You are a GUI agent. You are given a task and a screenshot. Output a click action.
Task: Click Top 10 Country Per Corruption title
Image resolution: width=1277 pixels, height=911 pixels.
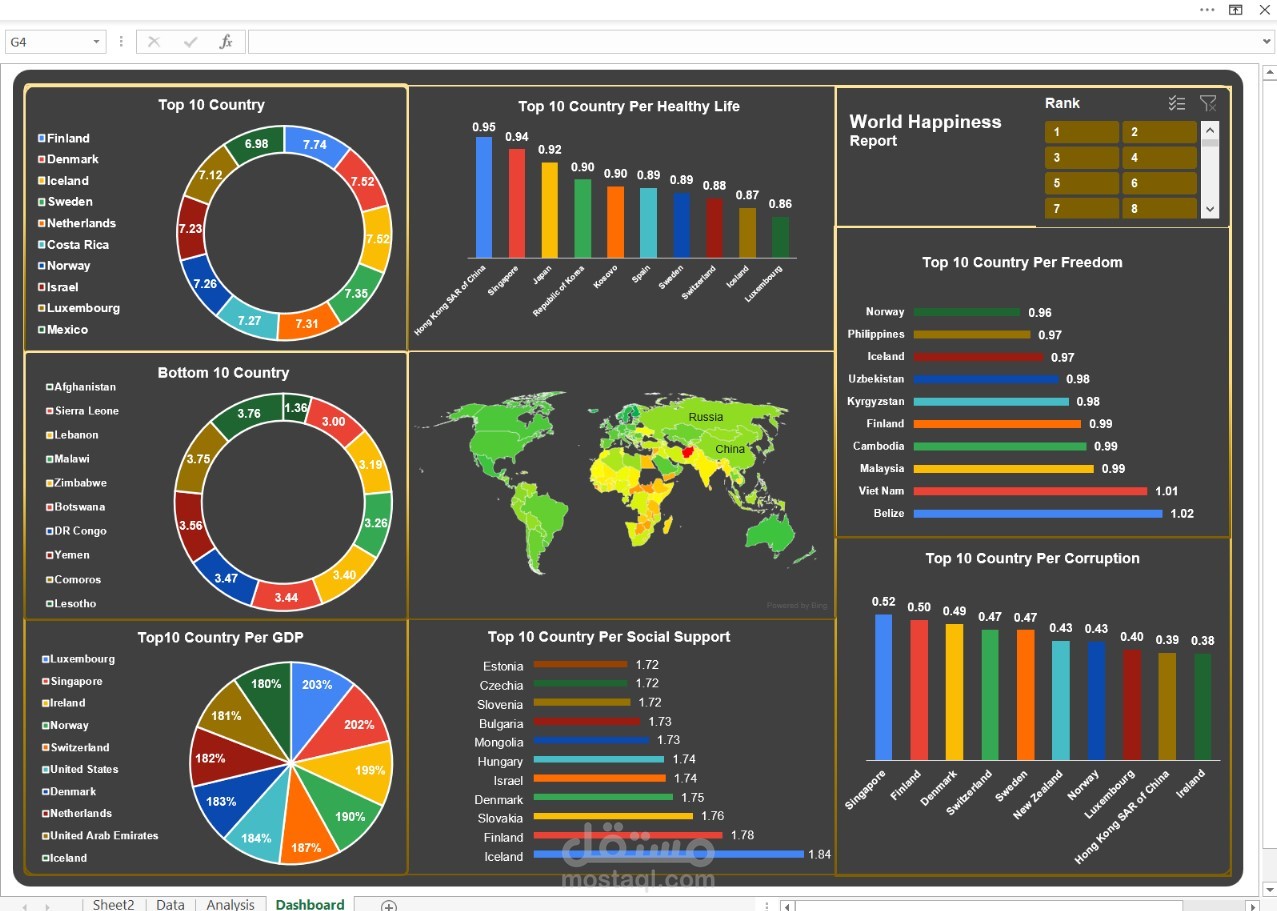coord(1033,558)
